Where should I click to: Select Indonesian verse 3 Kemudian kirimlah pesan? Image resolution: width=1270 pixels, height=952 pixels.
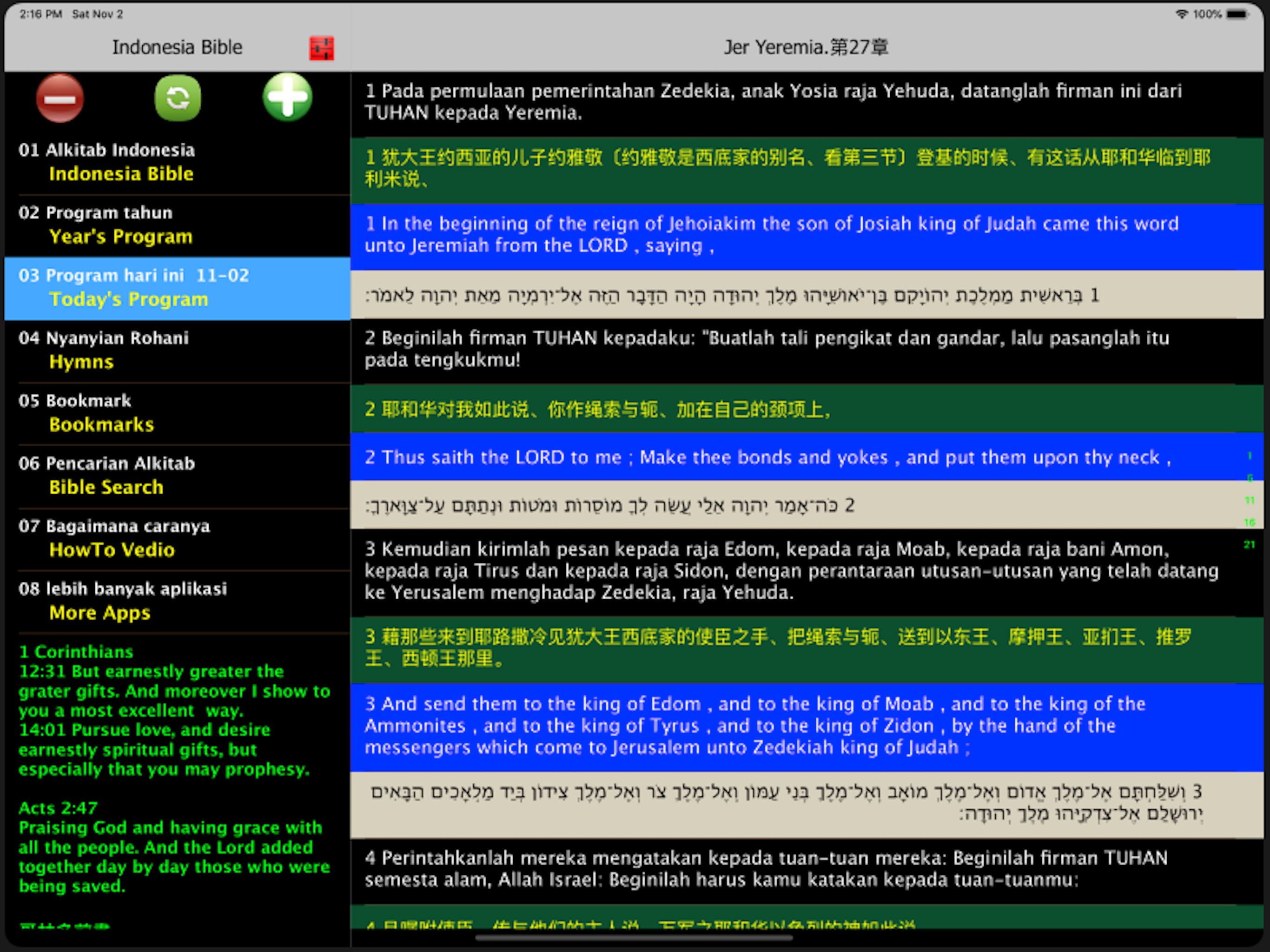[x=807, y=573]
